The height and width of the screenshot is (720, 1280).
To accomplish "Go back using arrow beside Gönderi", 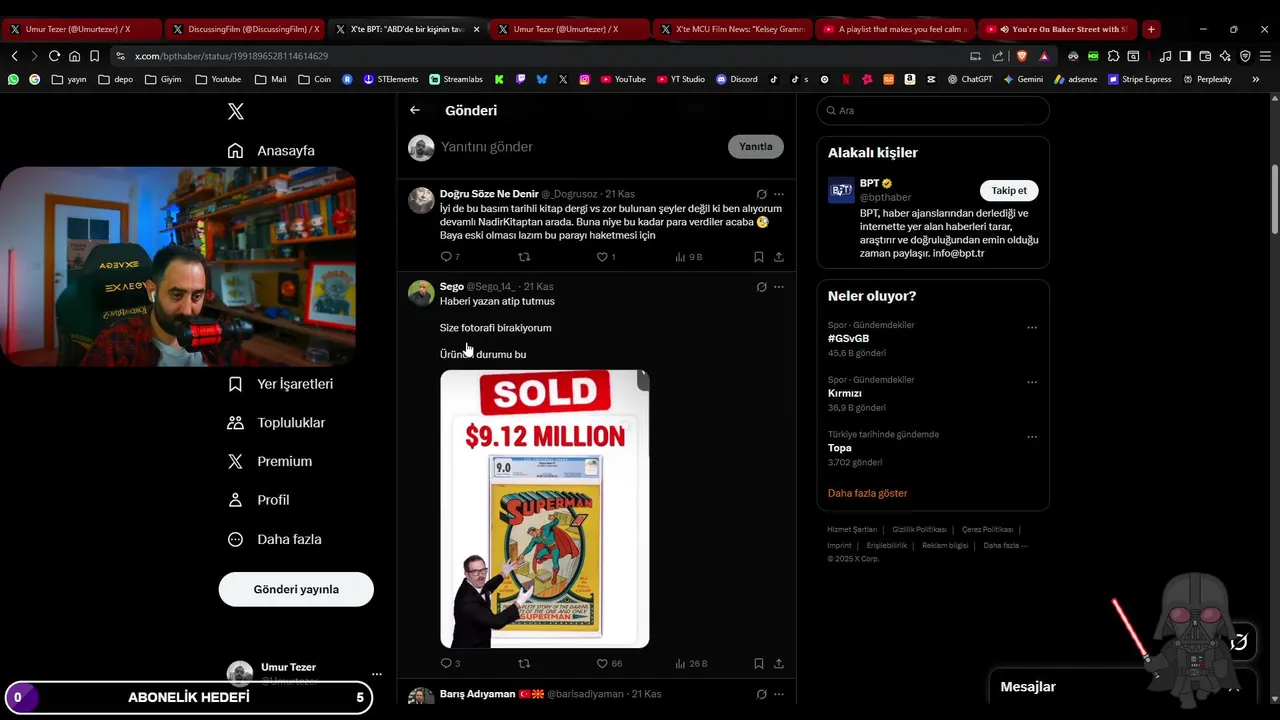I will (415, 110).
